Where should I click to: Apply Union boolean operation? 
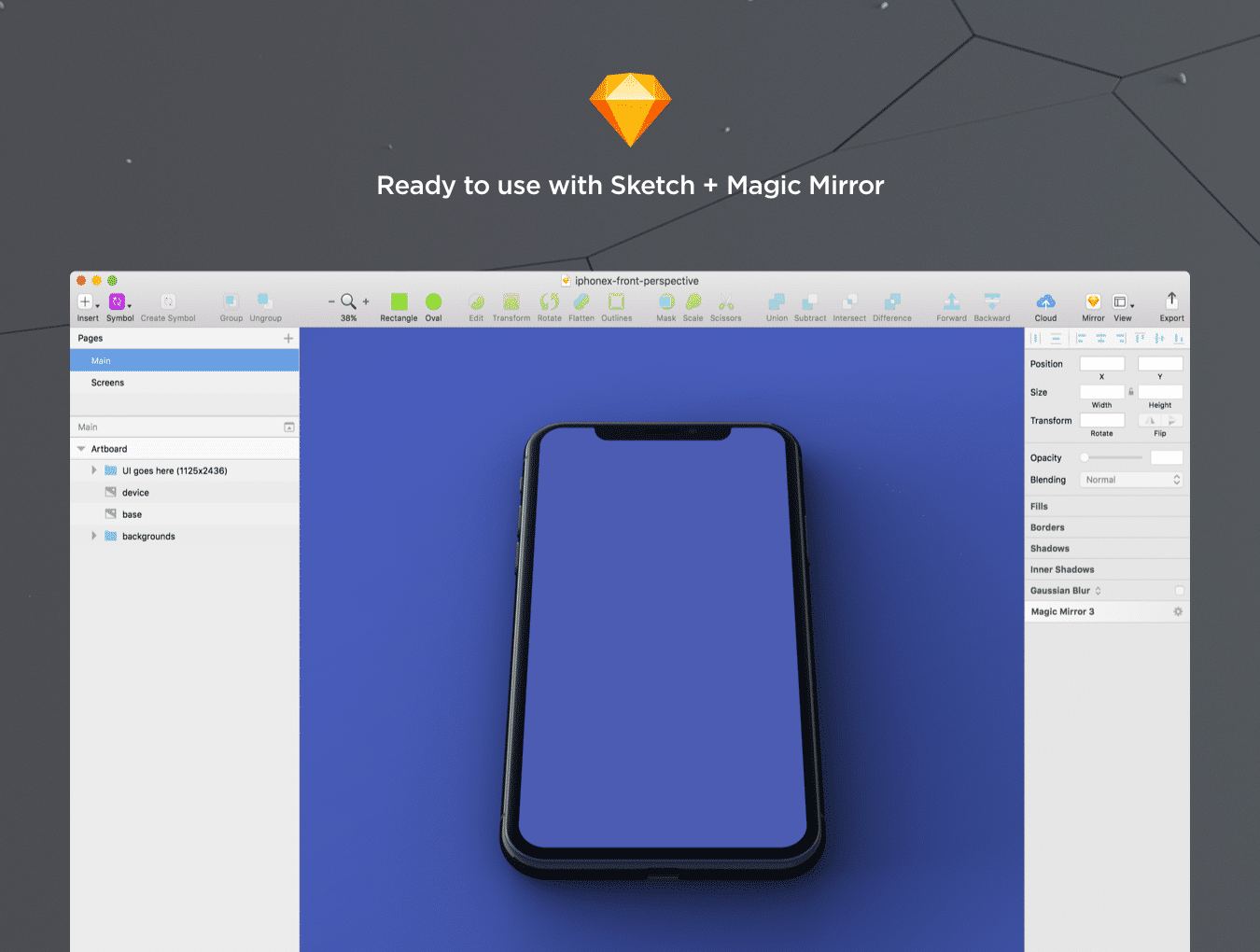pos(777,301)
